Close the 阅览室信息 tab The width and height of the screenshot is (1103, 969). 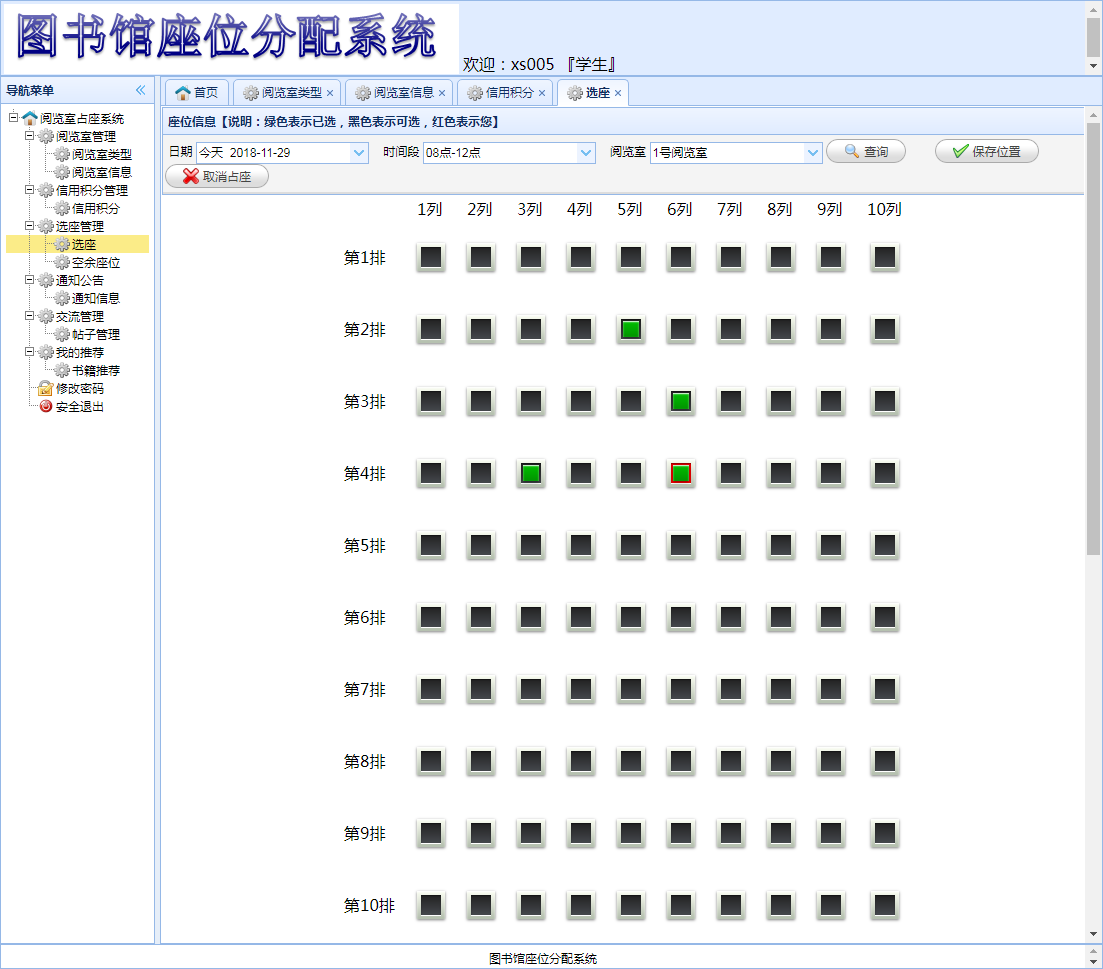442,93
